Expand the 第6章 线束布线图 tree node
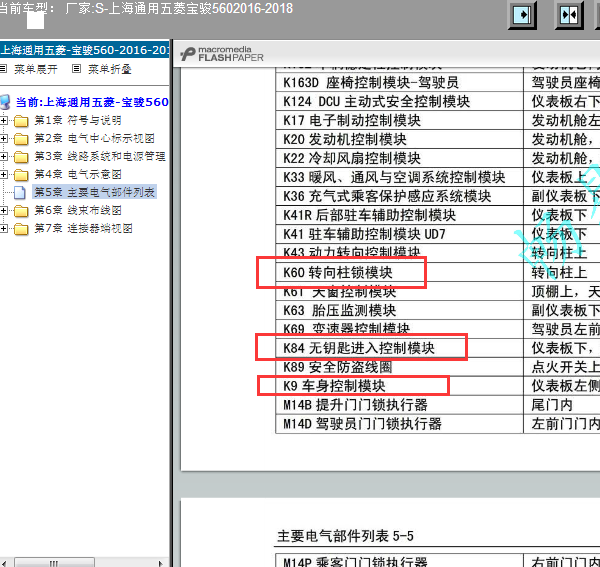The width and height of the screenshot is (600, 567). pyautogui.click(x=3, y=210)
